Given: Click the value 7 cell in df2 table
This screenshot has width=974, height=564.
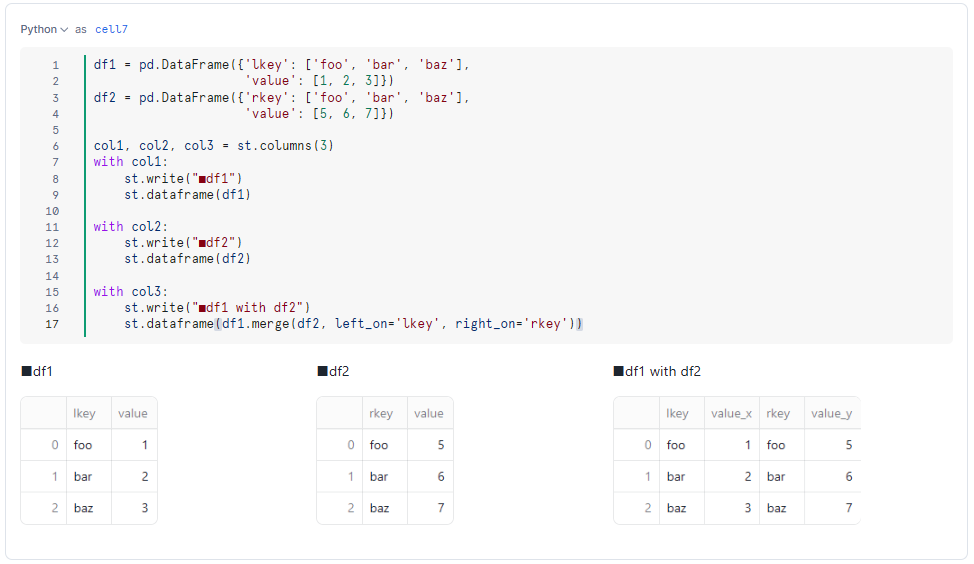Looking at the screenshot, I should click(430, 508).
